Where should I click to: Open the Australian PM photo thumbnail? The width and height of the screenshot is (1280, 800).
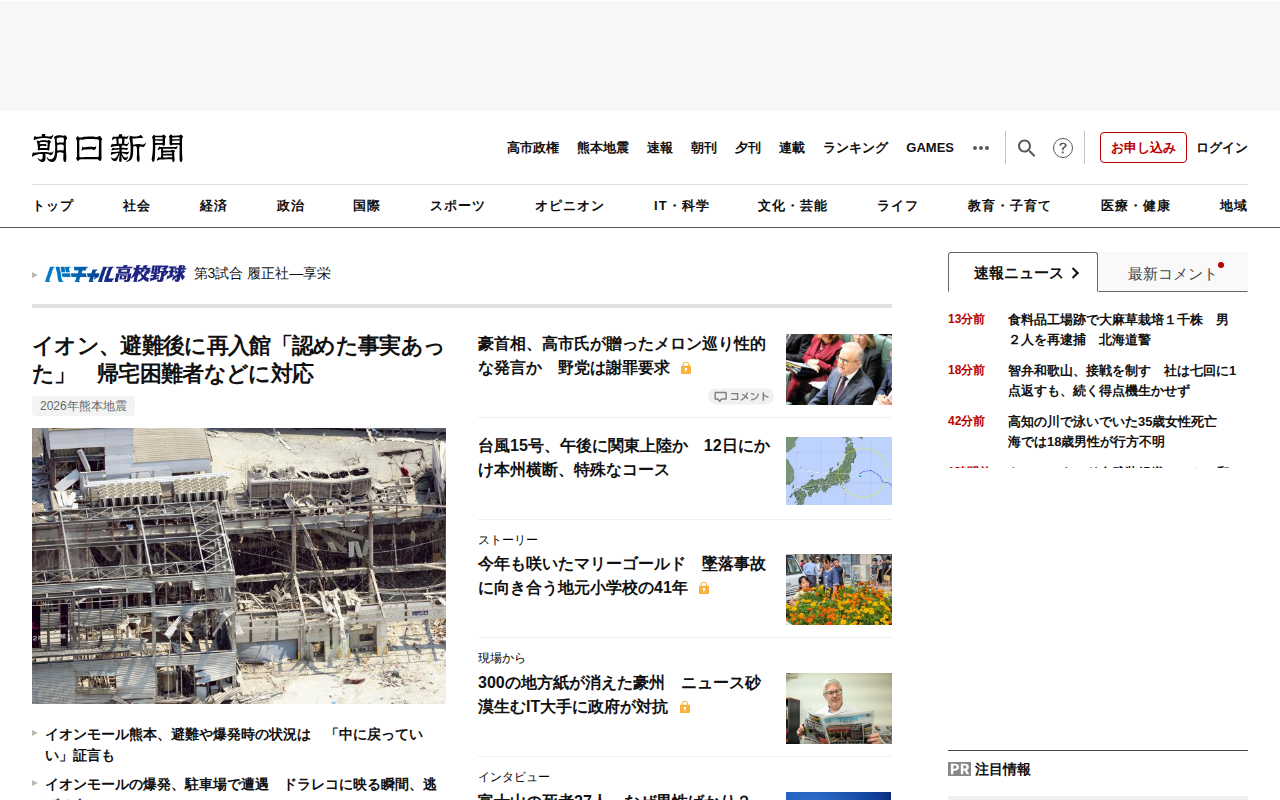click(839, 369)
